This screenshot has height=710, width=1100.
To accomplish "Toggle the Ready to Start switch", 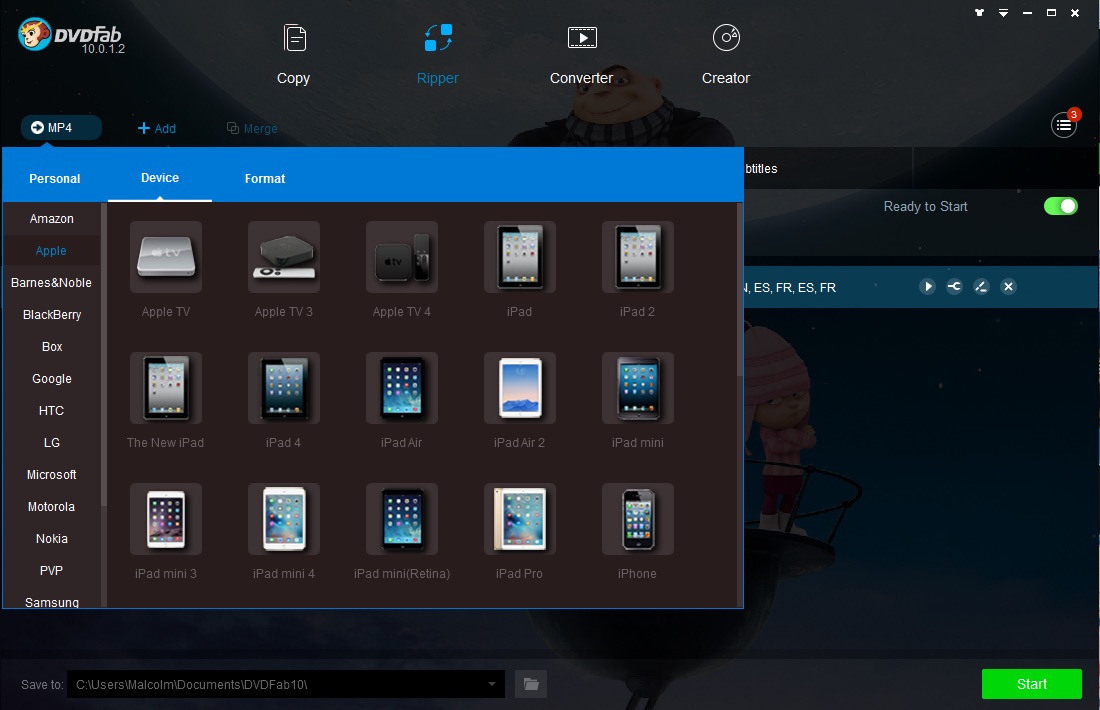I will 1061,206.
